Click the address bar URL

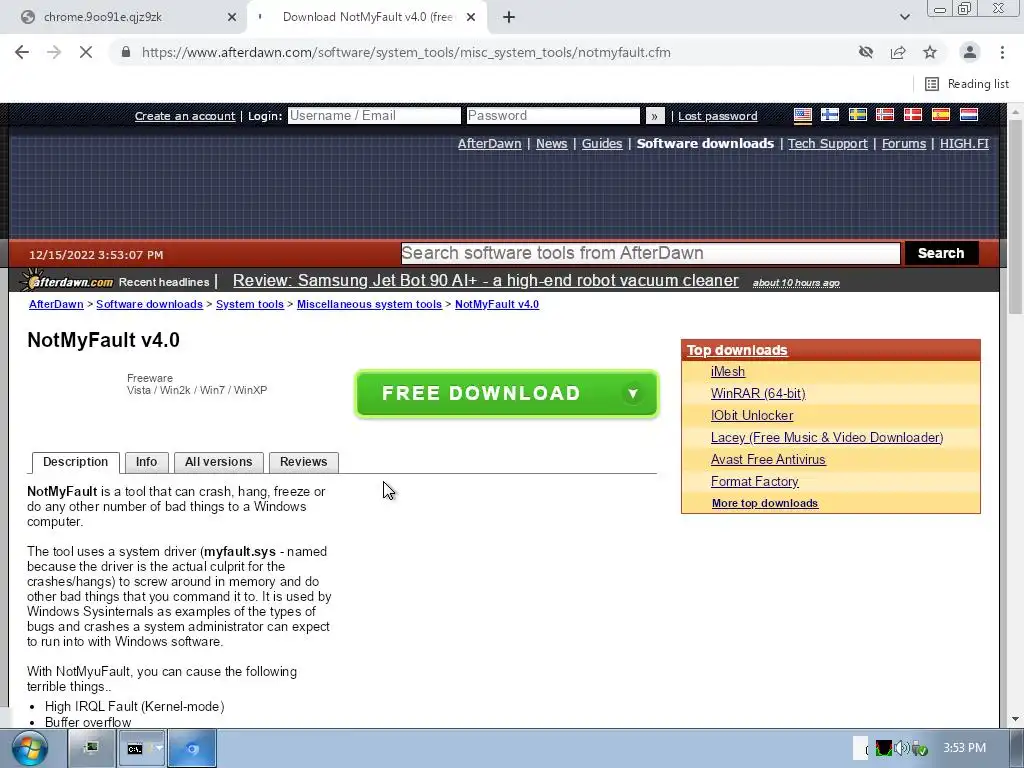click(x=406, y=52)
